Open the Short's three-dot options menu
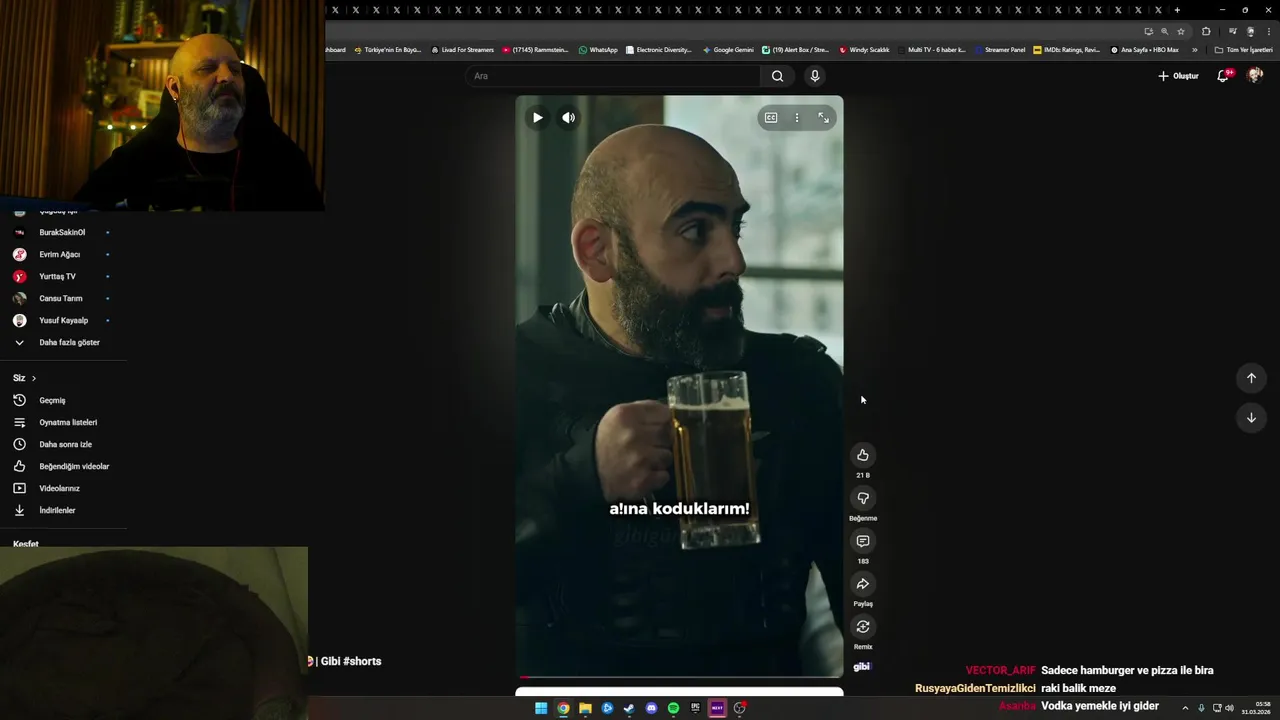 797,118
